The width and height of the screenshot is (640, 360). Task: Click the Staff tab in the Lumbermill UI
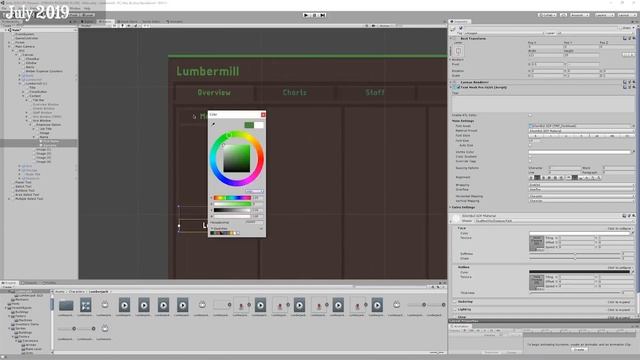[375, 93]
